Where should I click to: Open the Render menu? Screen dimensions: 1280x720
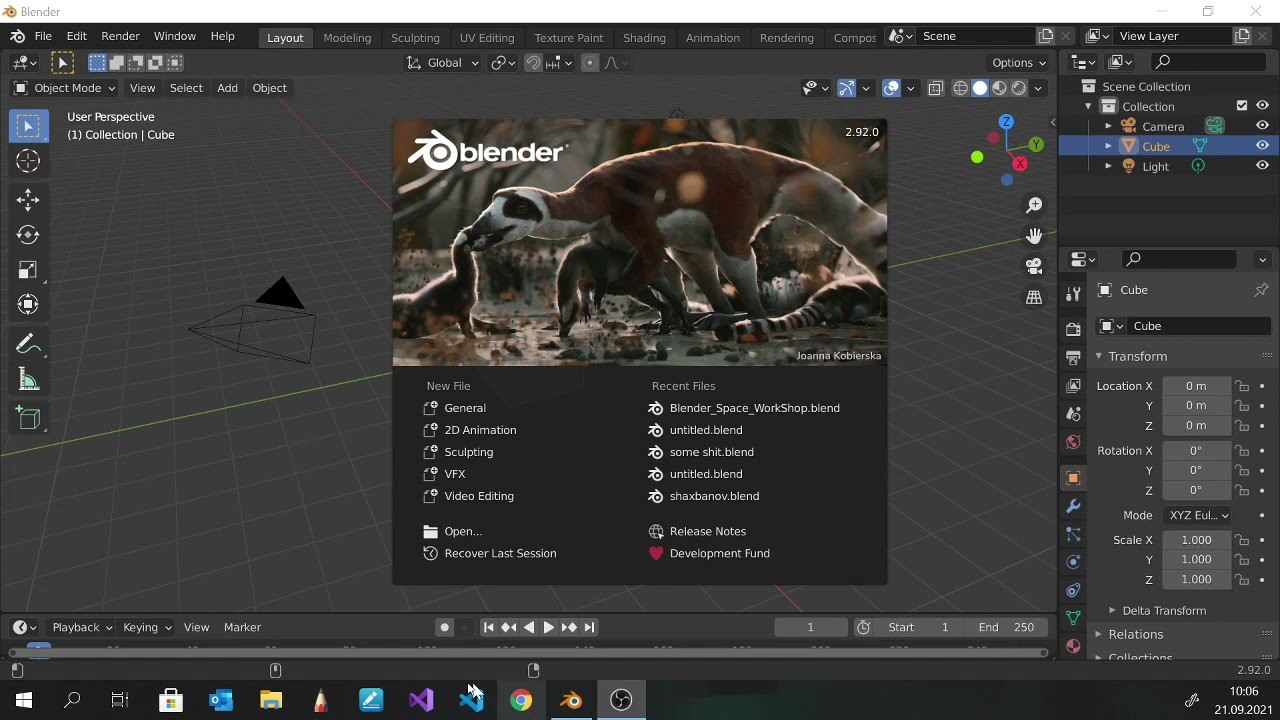(120, 36)
